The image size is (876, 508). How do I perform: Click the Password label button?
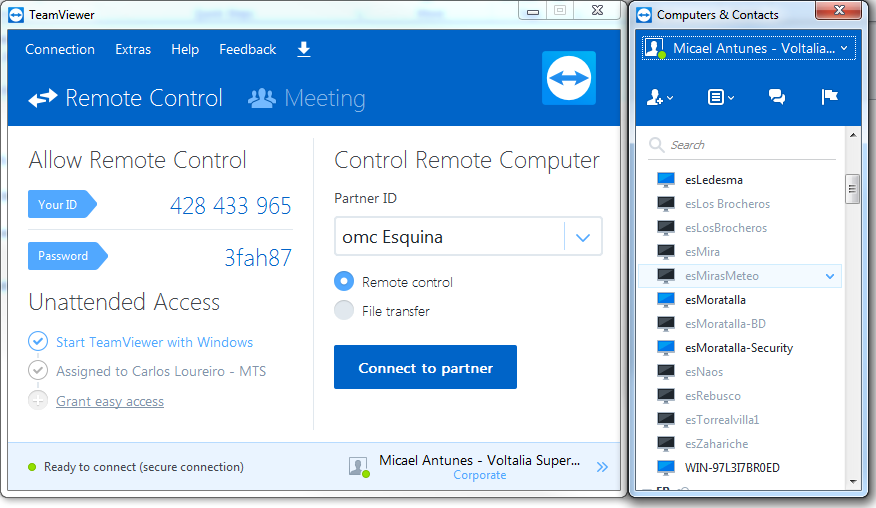click(x=68, y=256)
